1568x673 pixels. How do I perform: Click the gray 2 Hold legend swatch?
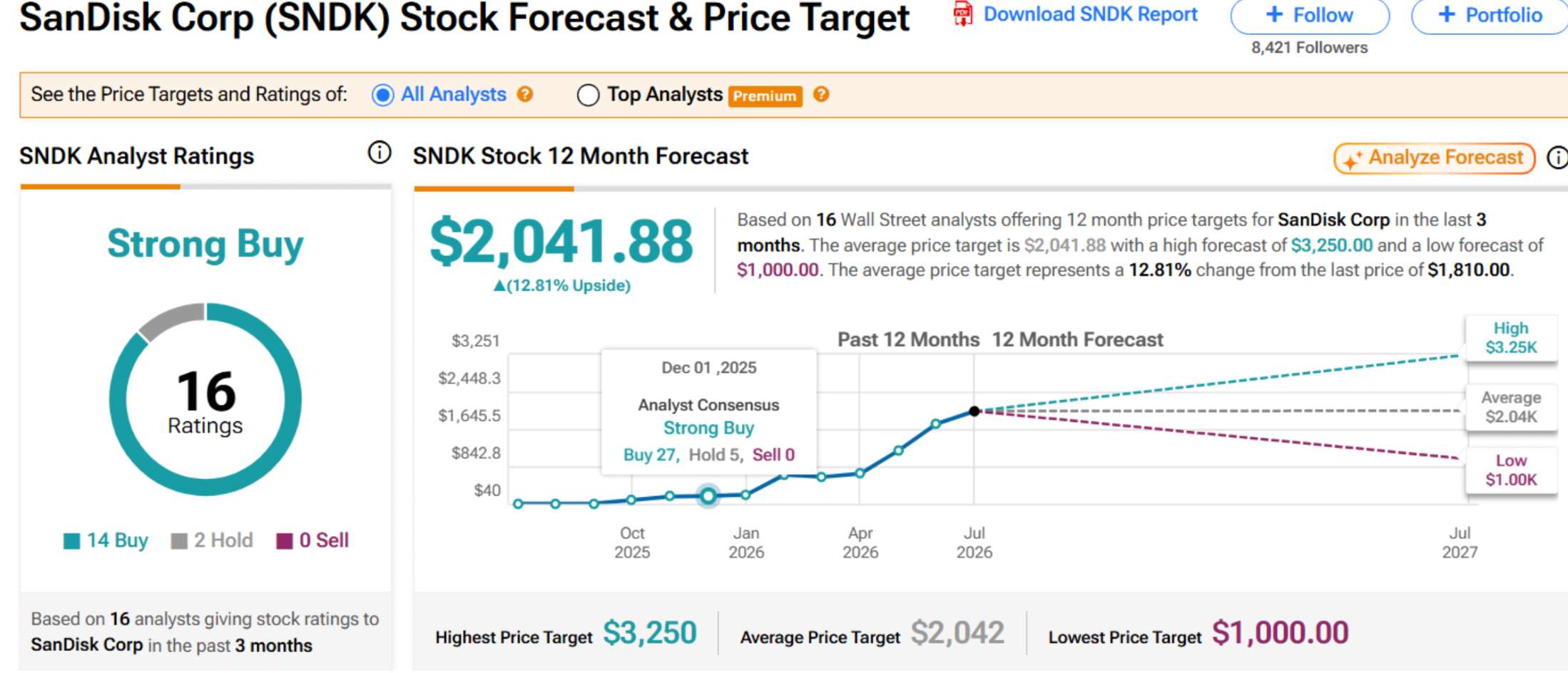[x=179, y=541]
